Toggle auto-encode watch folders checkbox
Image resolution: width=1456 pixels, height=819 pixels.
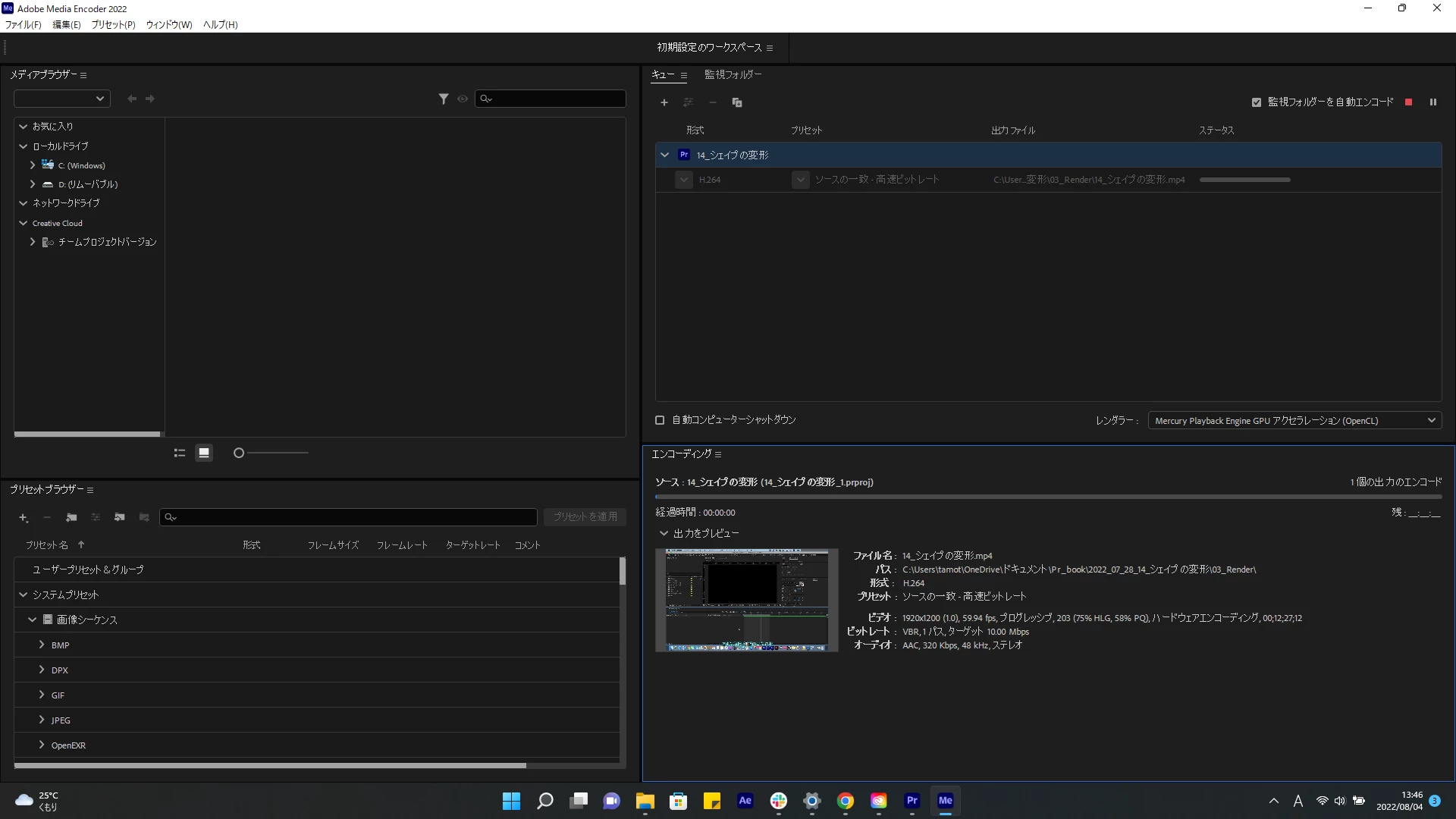[1257, 102]
